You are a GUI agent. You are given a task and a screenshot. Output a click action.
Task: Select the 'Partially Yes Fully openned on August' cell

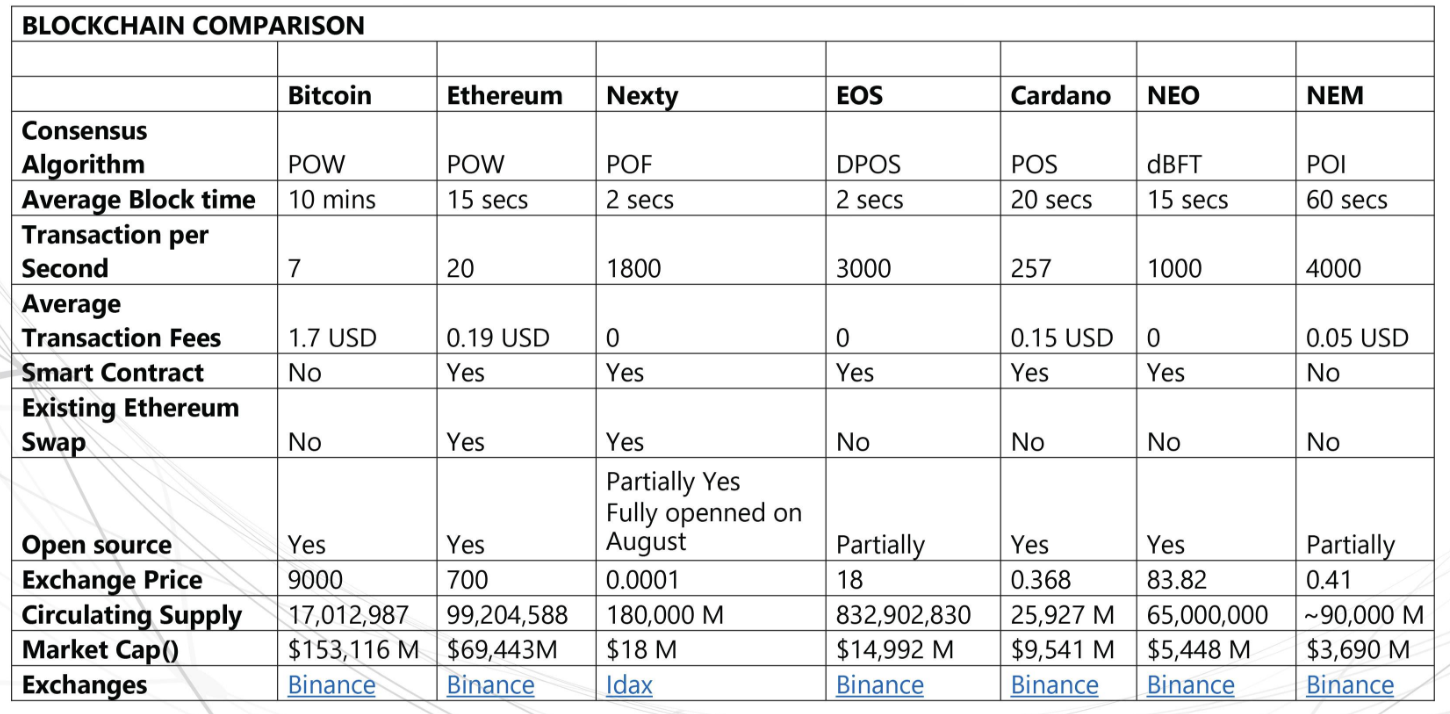[703, 511]
